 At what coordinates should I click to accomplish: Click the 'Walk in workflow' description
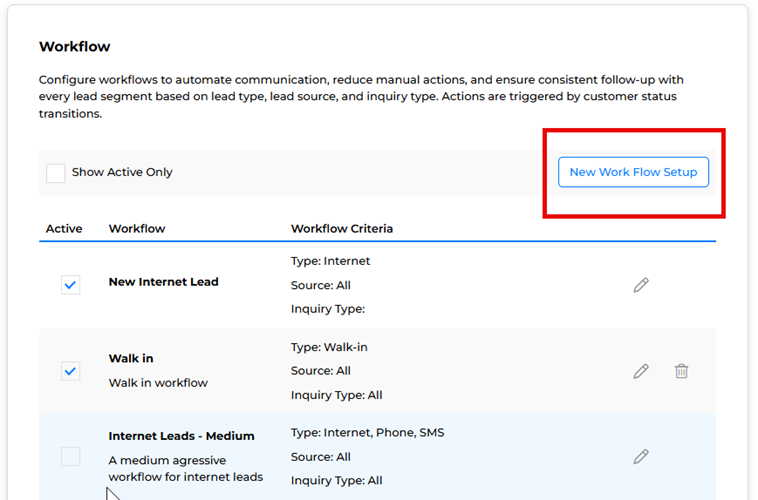click(158, 382)
